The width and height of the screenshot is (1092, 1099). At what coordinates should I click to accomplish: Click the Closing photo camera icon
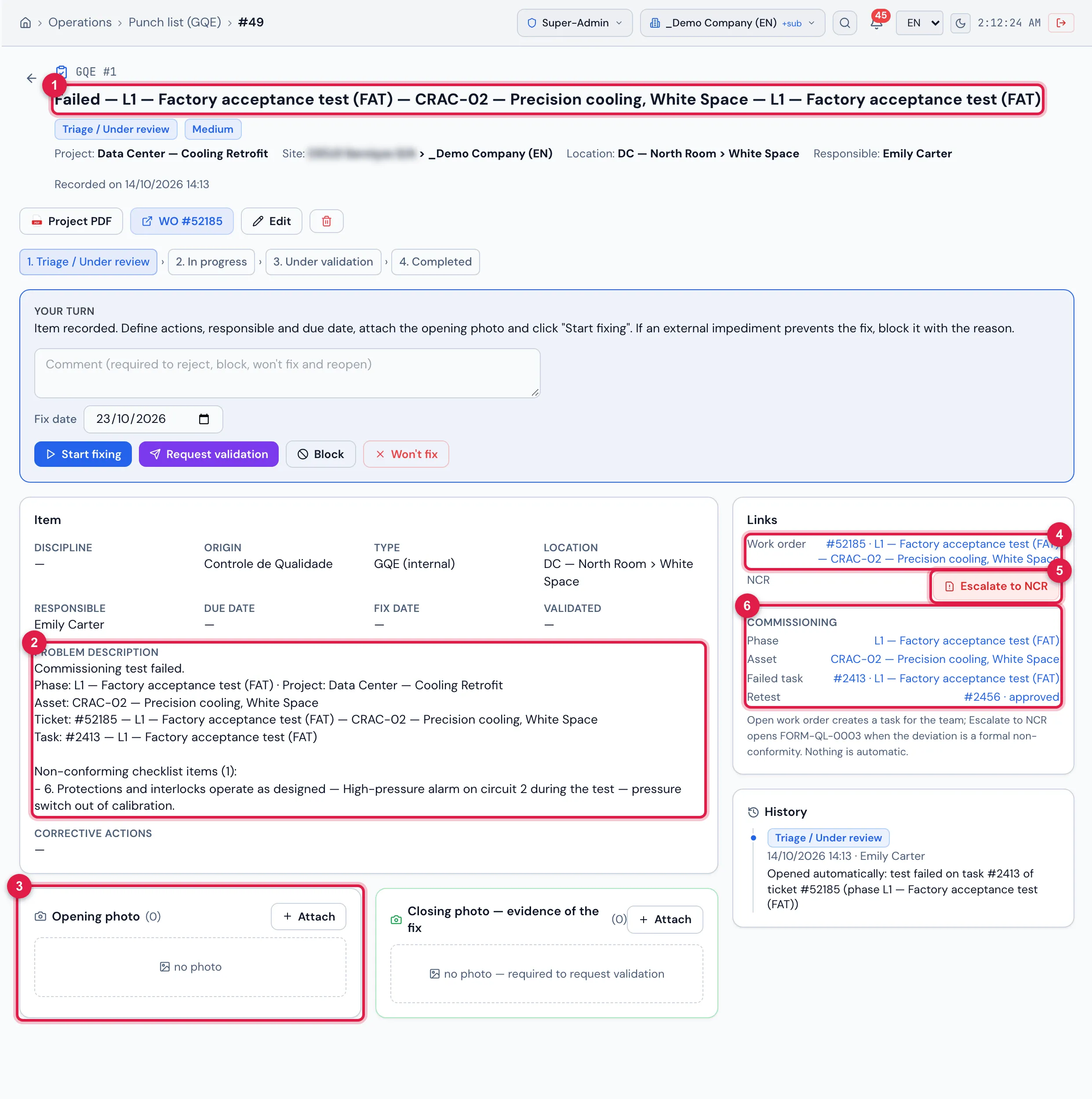click(x=397, y=920)
